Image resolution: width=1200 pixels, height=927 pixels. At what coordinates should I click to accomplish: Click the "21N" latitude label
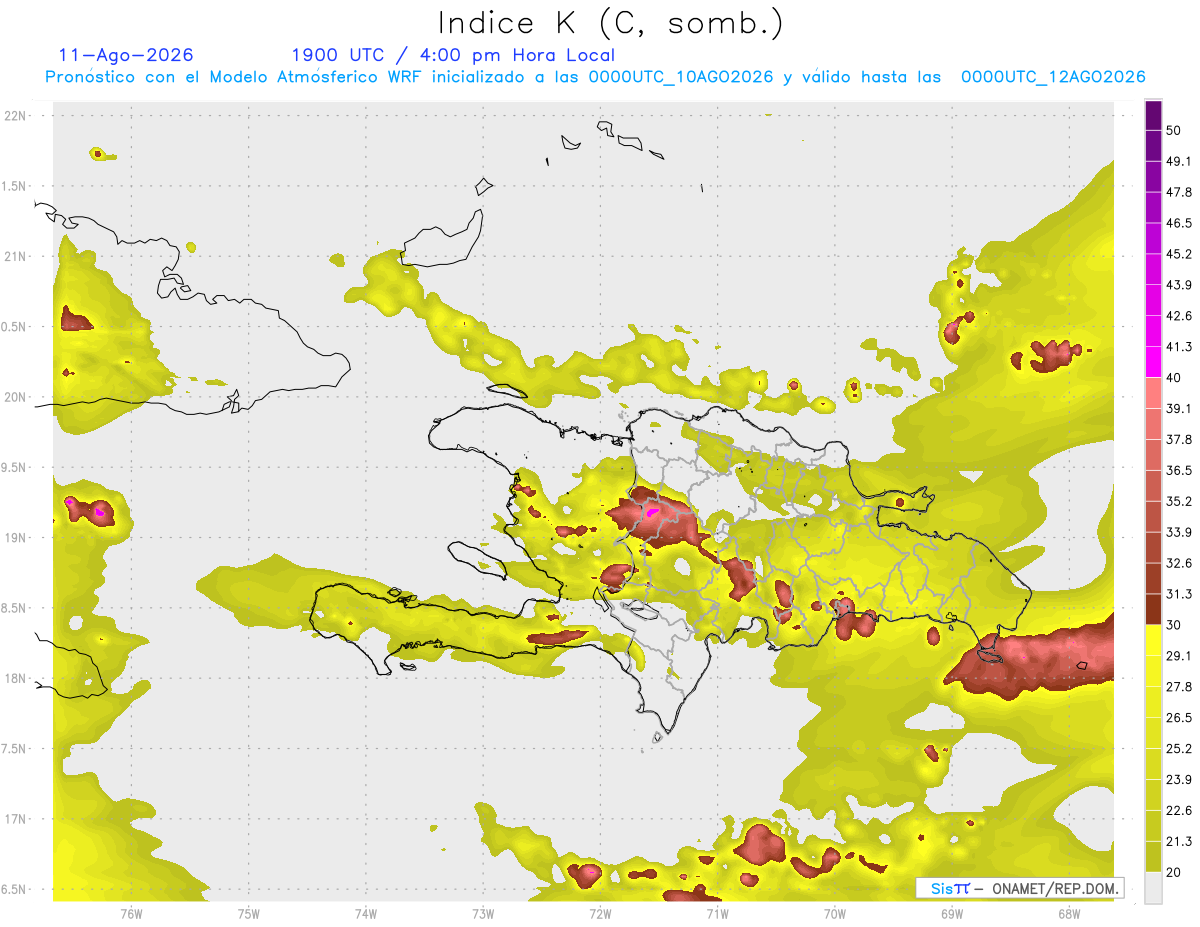tap(17, 256)
